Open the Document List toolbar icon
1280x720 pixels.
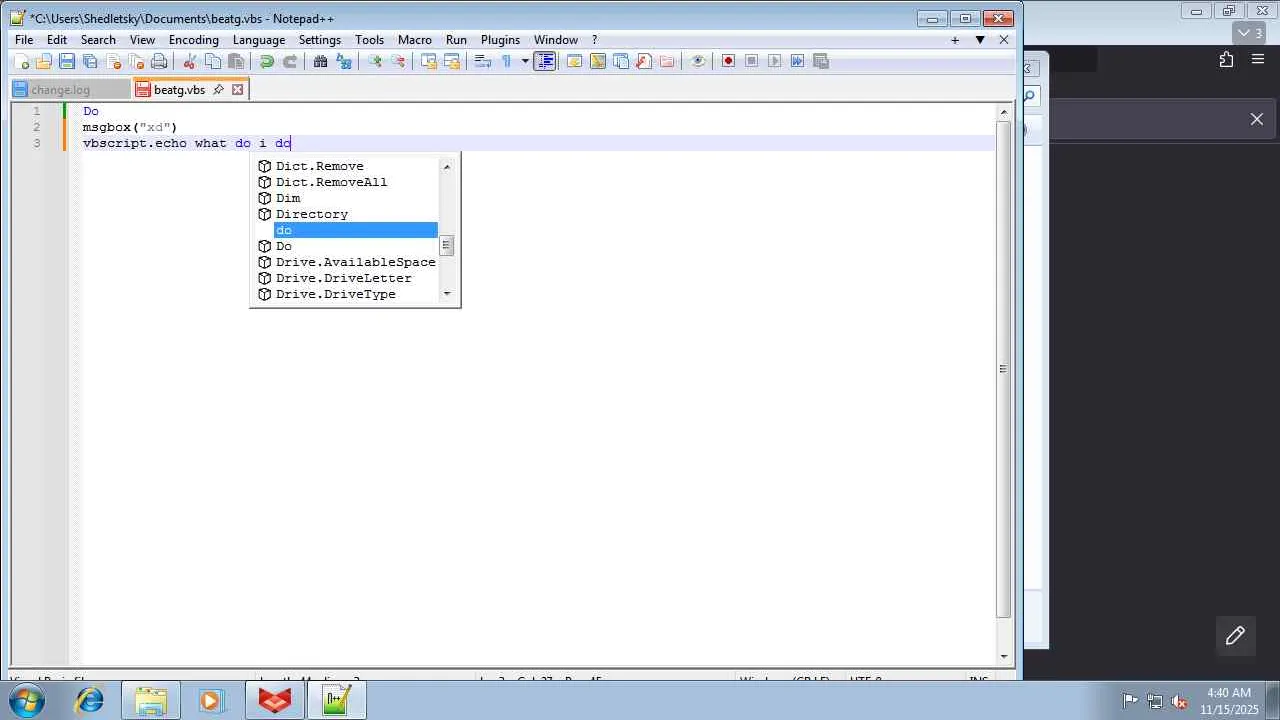(620, 61)
